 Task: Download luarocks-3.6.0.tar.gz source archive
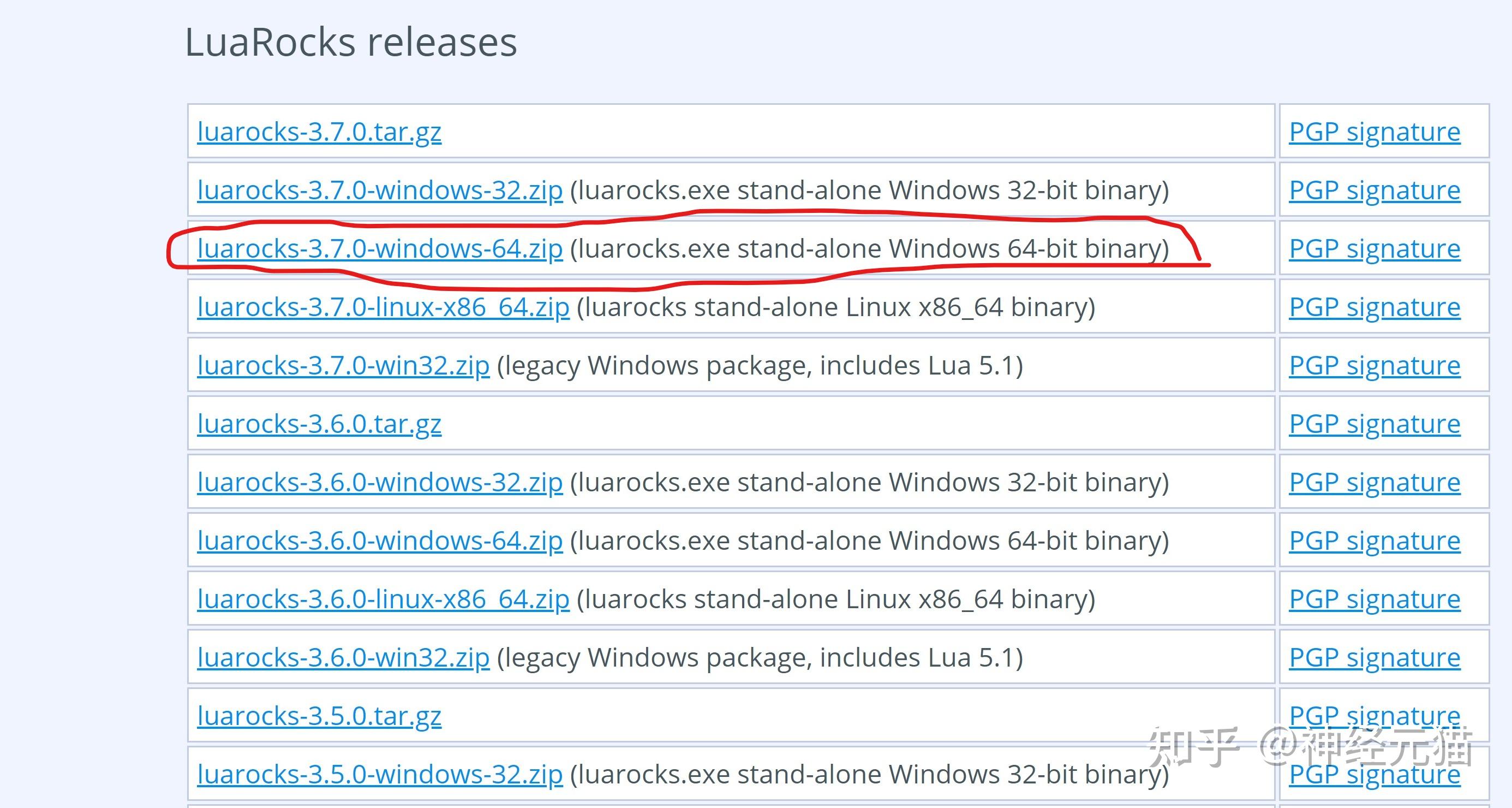[x=319, y=423]
